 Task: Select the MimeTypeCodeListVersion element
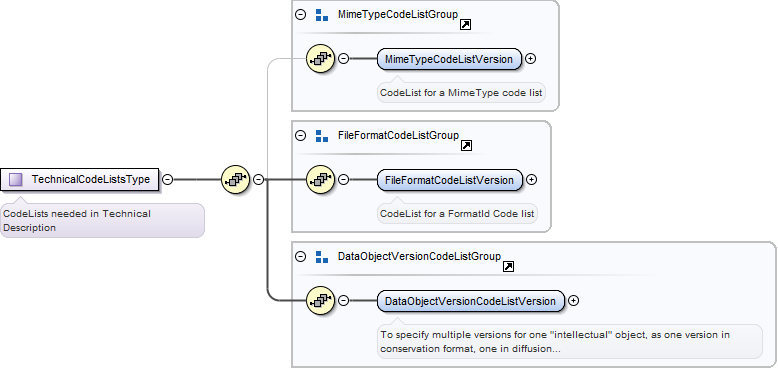tap(450, 59)
